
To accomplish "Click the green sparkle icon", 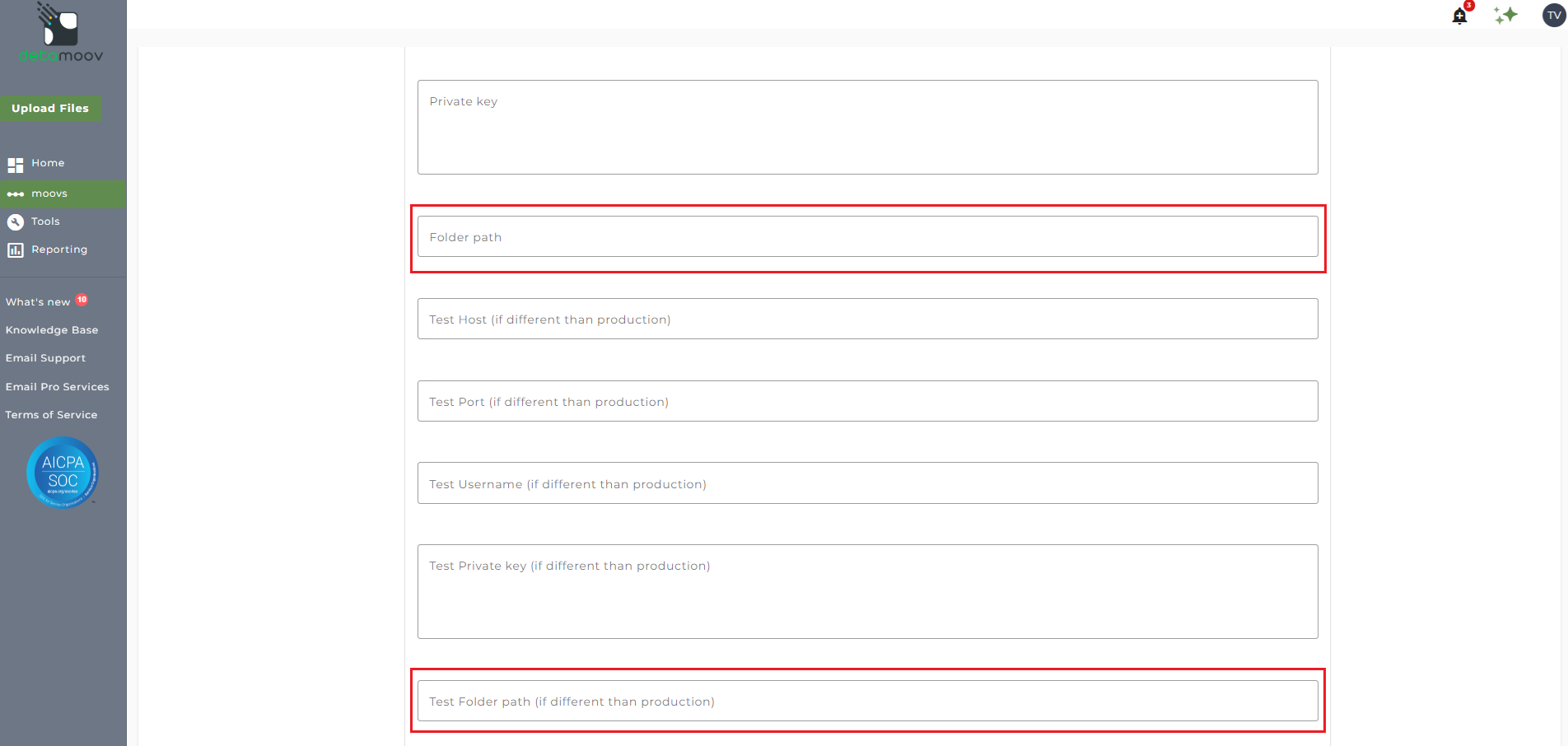I will click(1505, 15).
